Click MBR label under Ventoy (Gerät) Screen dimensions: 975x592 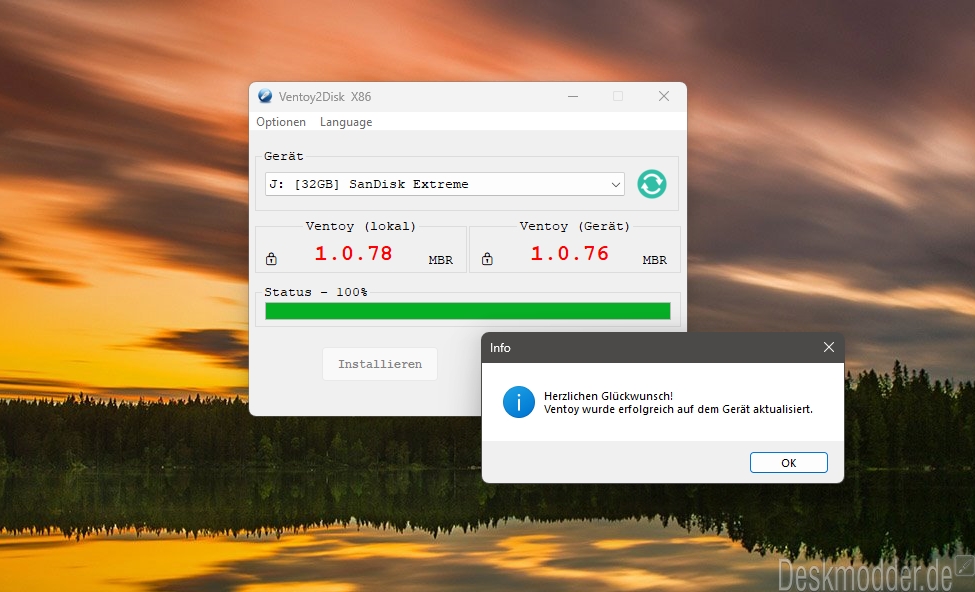point(654,260)
